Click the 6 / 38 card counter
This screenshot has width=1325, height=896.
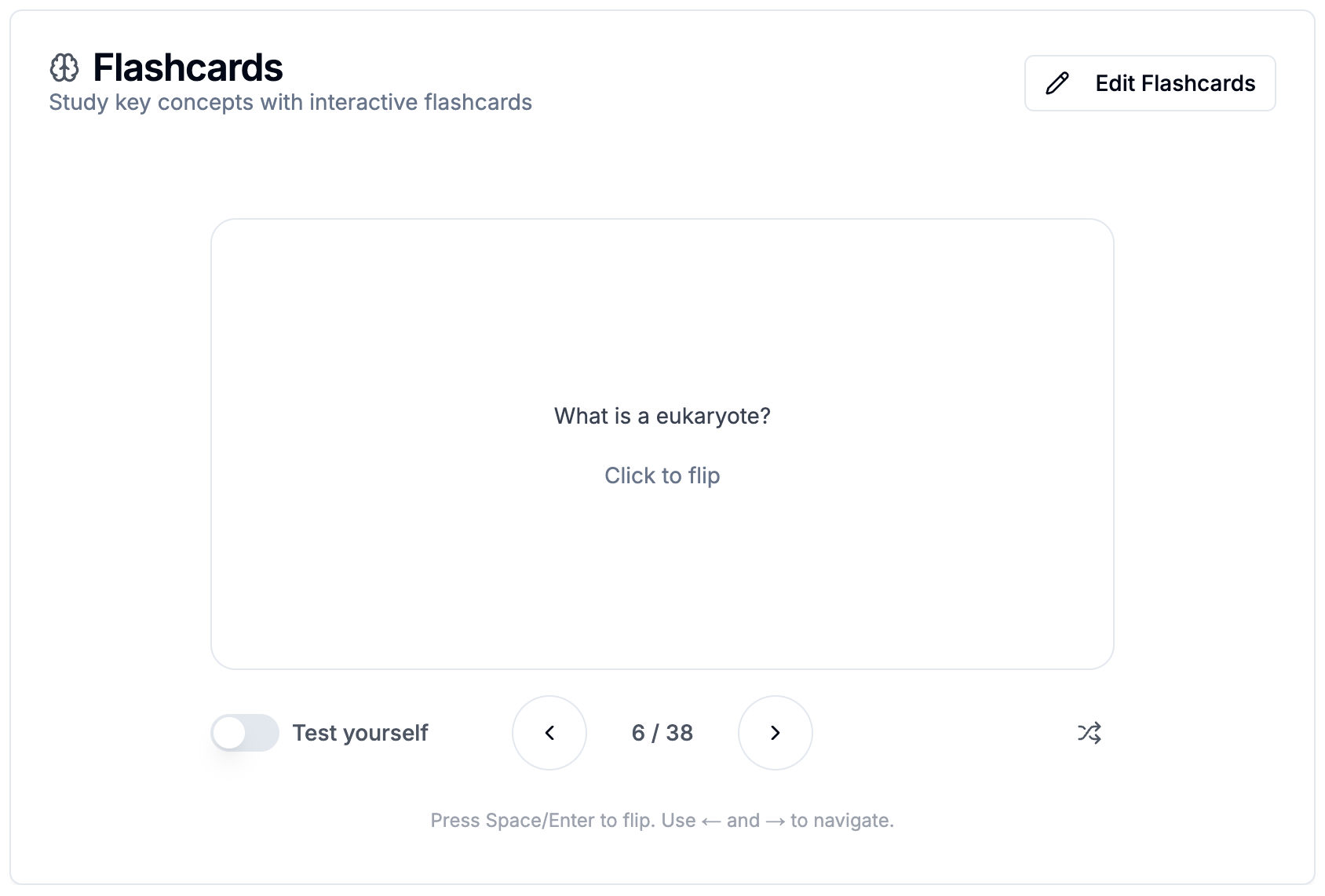tap(662, 733)
